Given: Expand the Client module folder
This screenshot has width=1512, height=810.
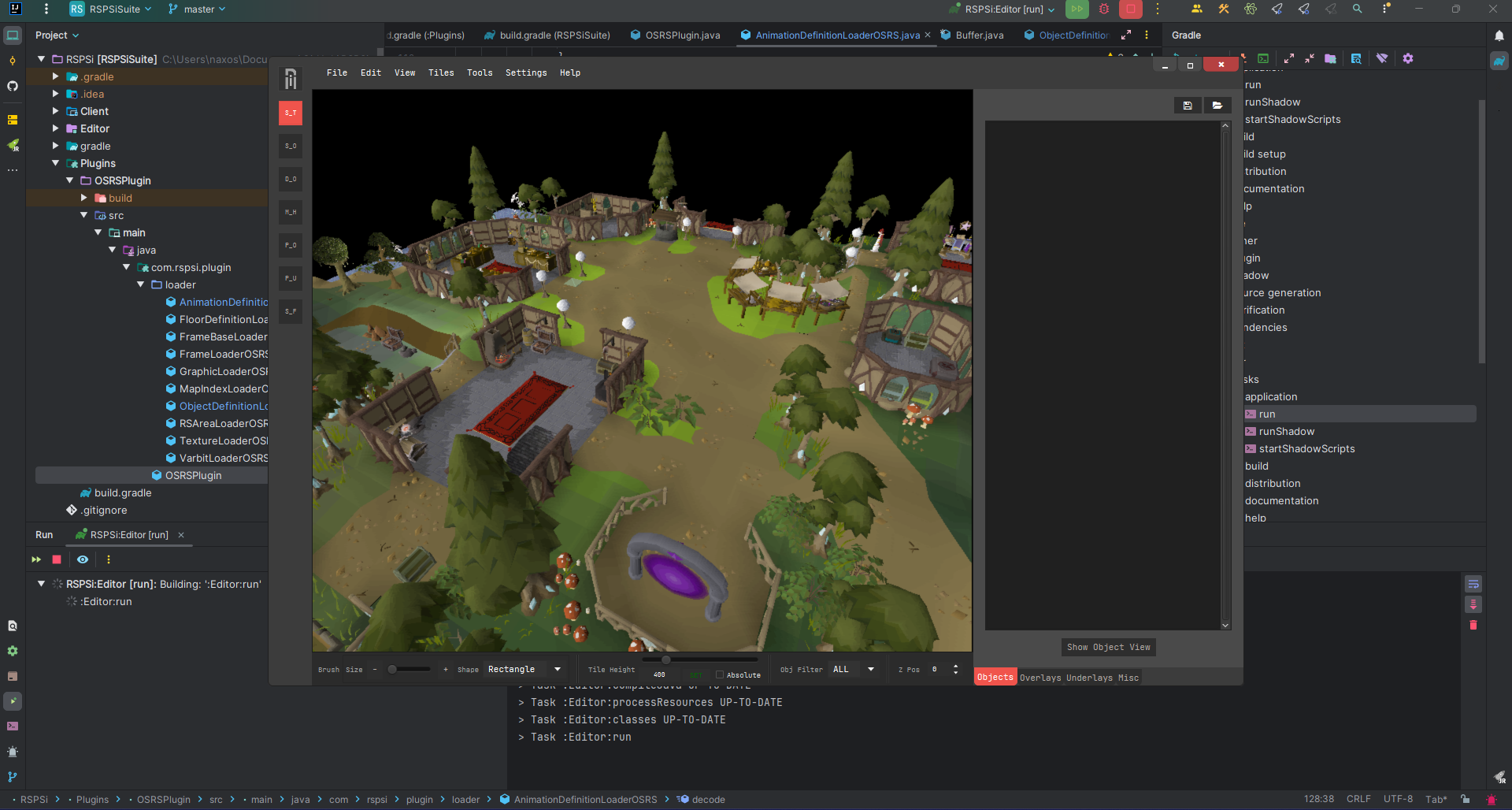Looking at the screenshot, I should pyautogui.click(x=56, y=111).
